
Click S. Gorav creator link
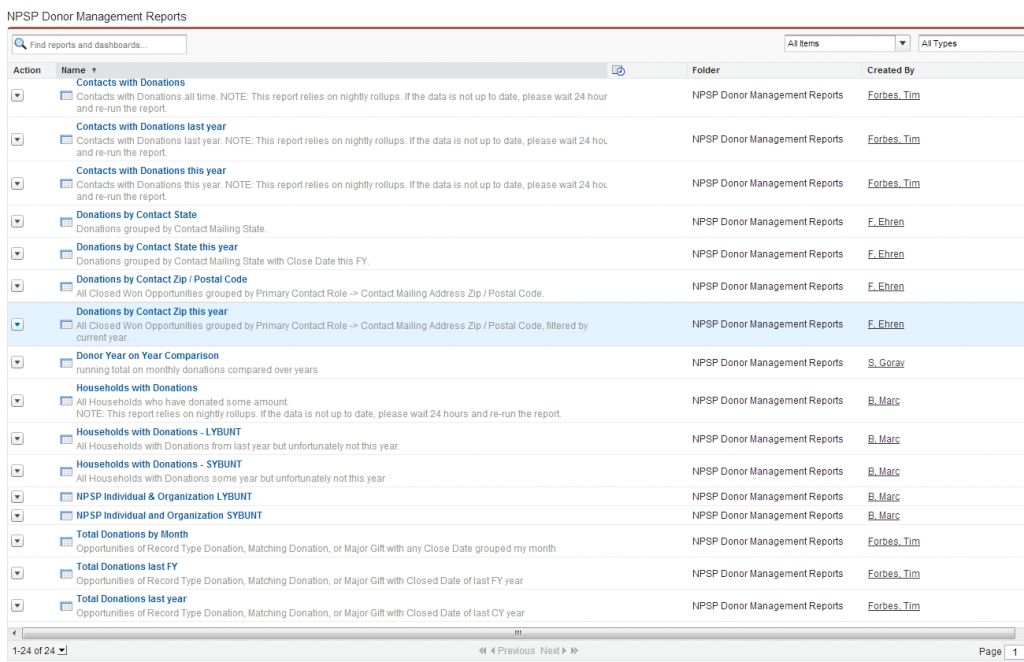click(886, 363)
